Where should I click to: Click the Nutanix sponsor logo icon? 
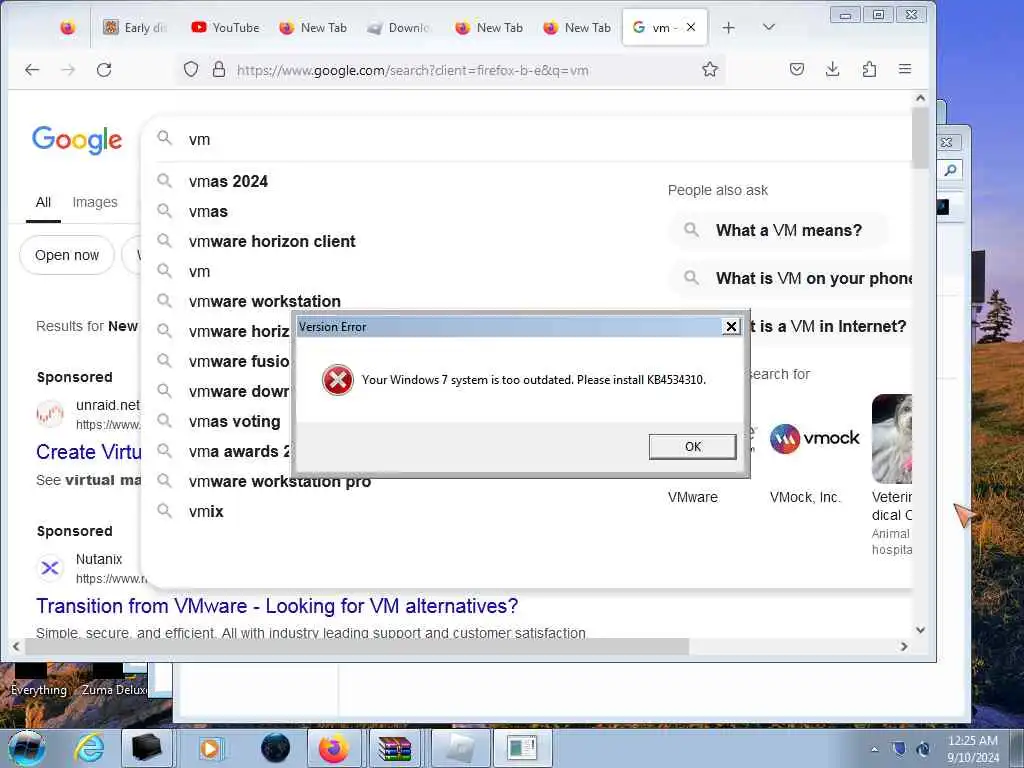pyautogui.click(x=50, y=568)
